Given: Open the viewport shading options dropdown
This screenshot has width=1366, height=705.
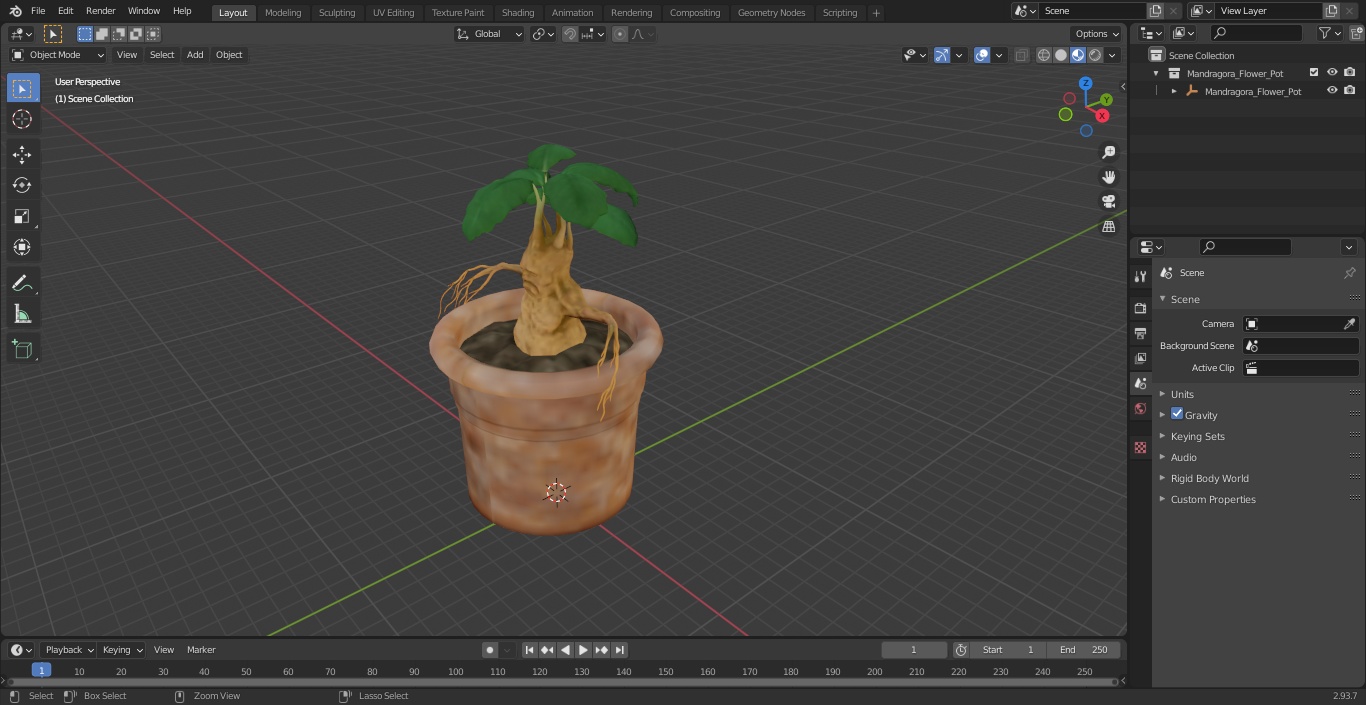Looking at the screenshot, I should pyautogui.click(x=1112, y=55).
